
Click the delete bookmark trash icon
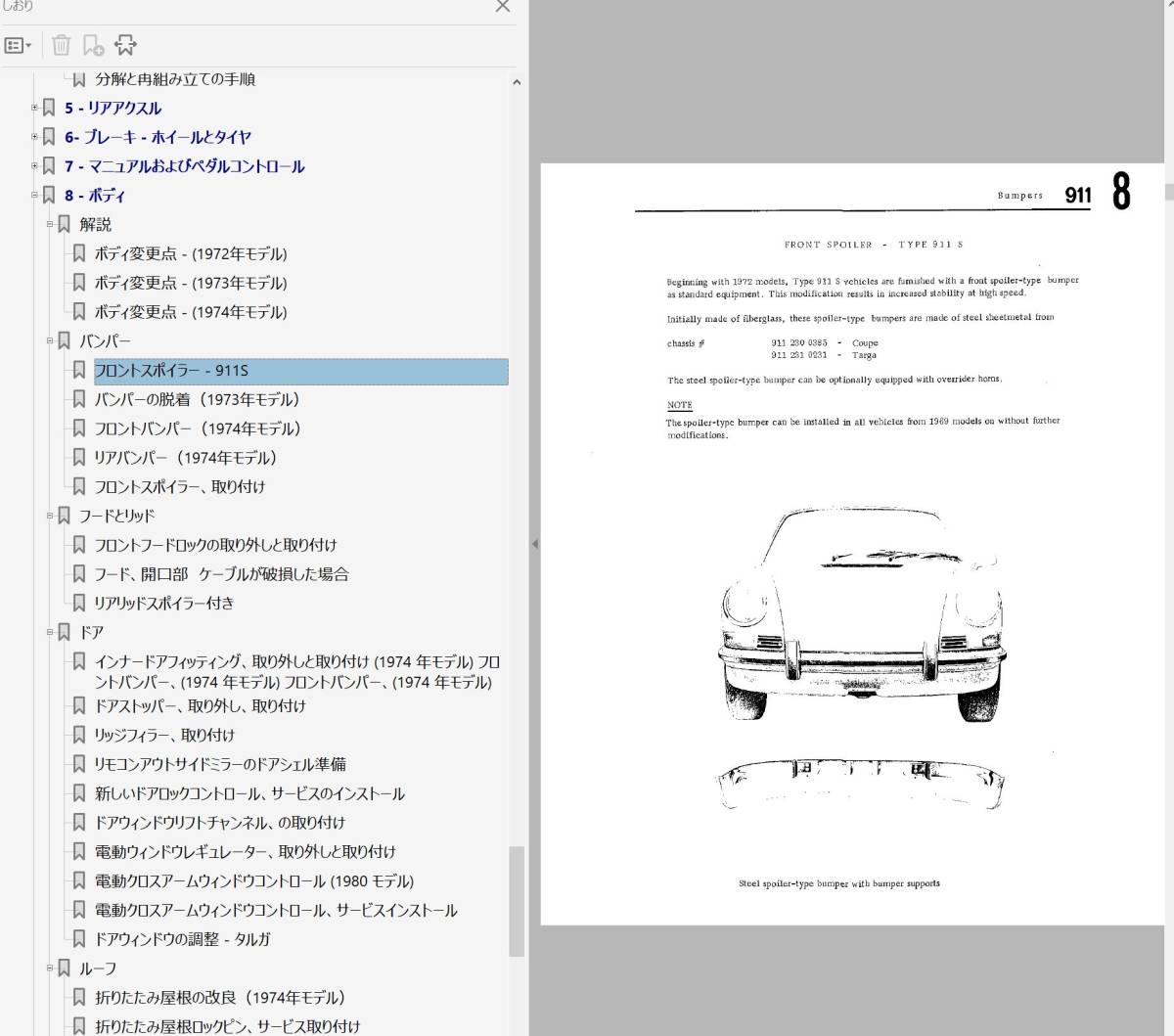pyautogui.click(x=61, y=45)
